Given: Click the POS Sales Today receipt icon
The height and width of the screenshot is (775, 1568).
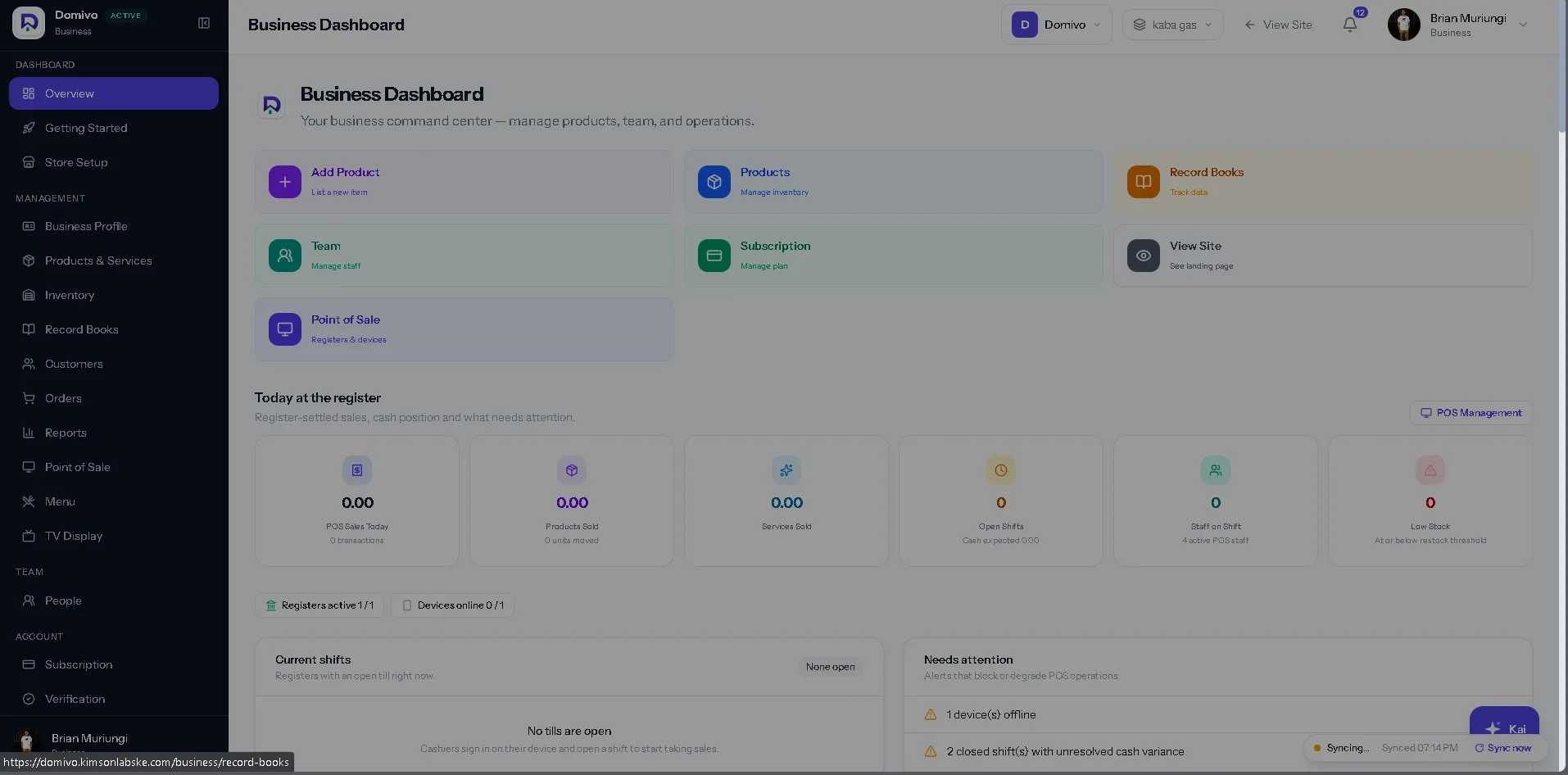Looking at the screenshot, I should 357,470.
